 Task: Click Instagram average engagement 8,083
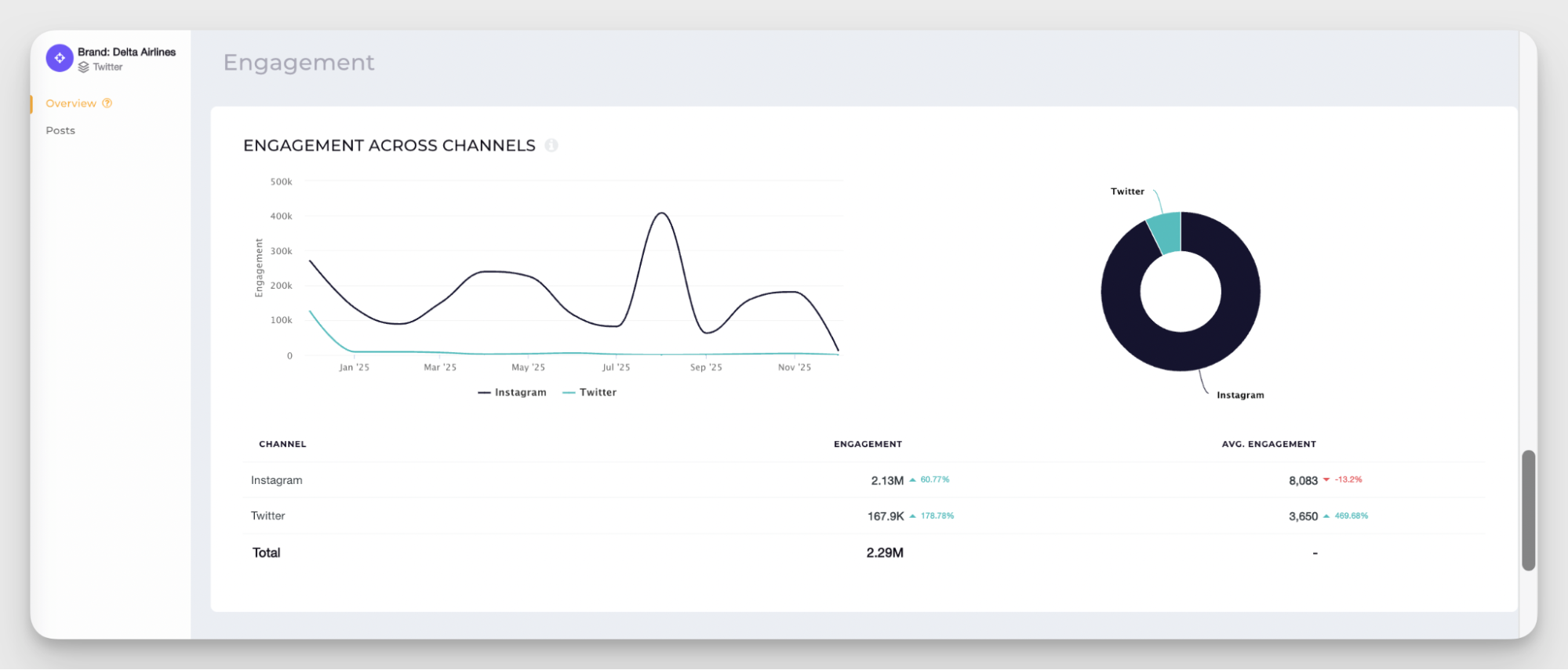point(1303,480)
